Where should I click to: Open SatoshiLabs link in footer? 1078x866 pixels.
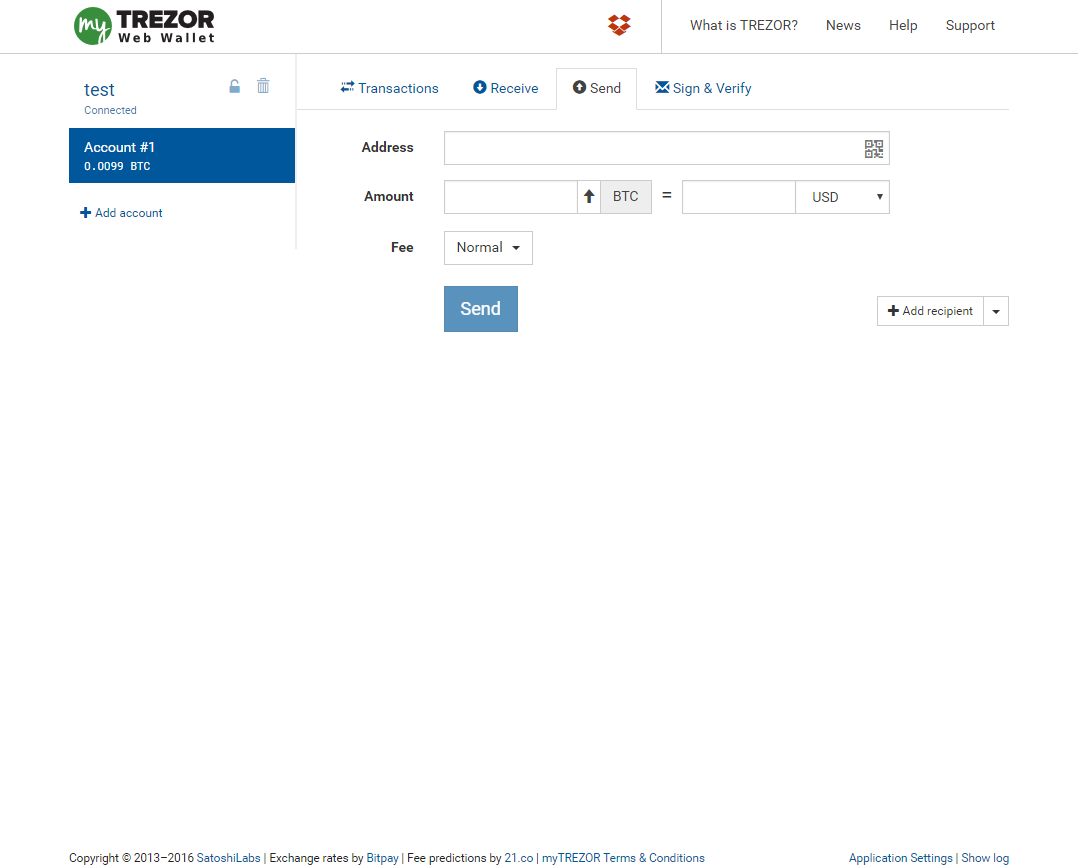(228, 858)
